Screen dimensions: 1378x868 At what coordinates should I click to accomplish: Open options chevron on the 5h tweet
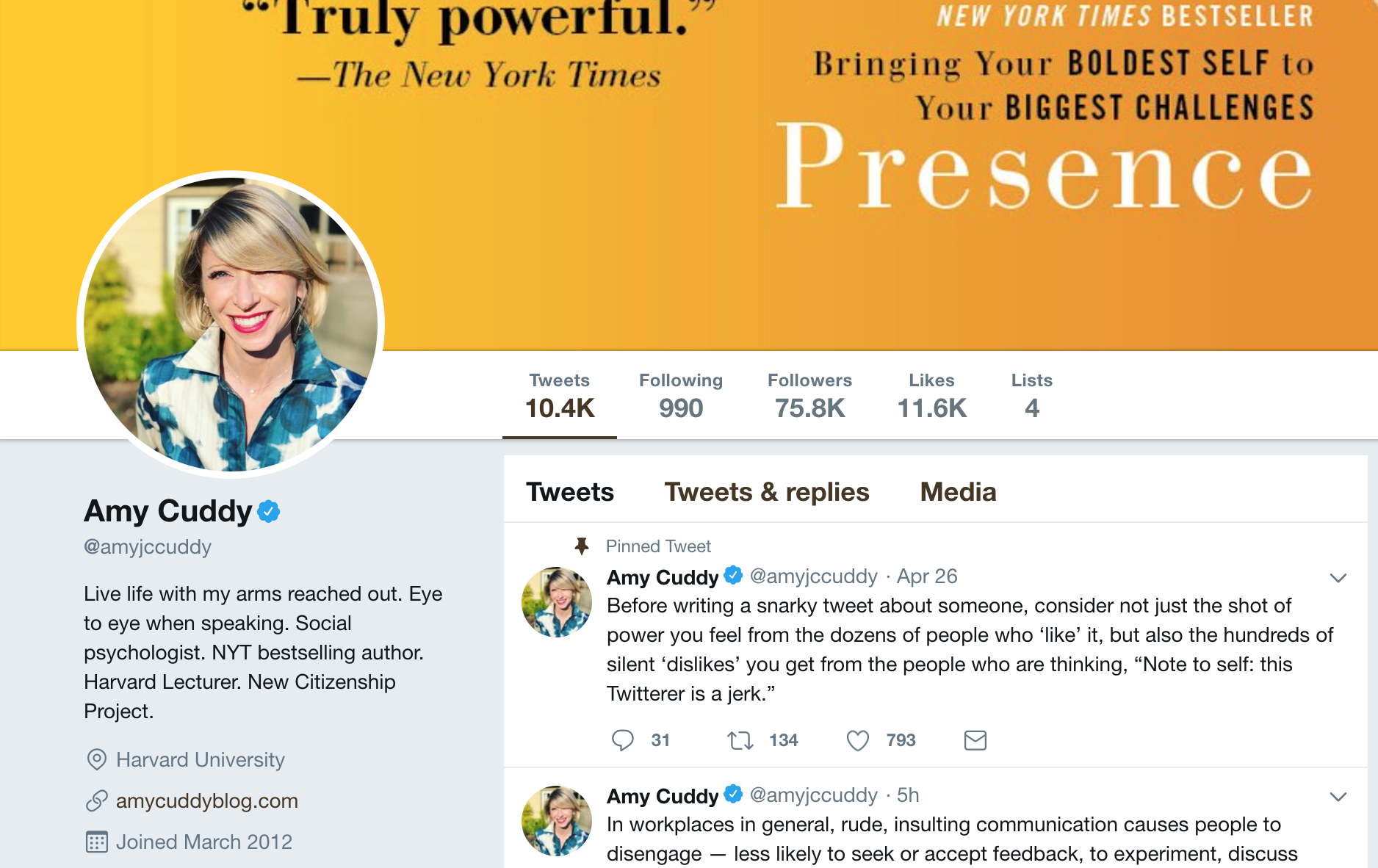(1338, 797)
